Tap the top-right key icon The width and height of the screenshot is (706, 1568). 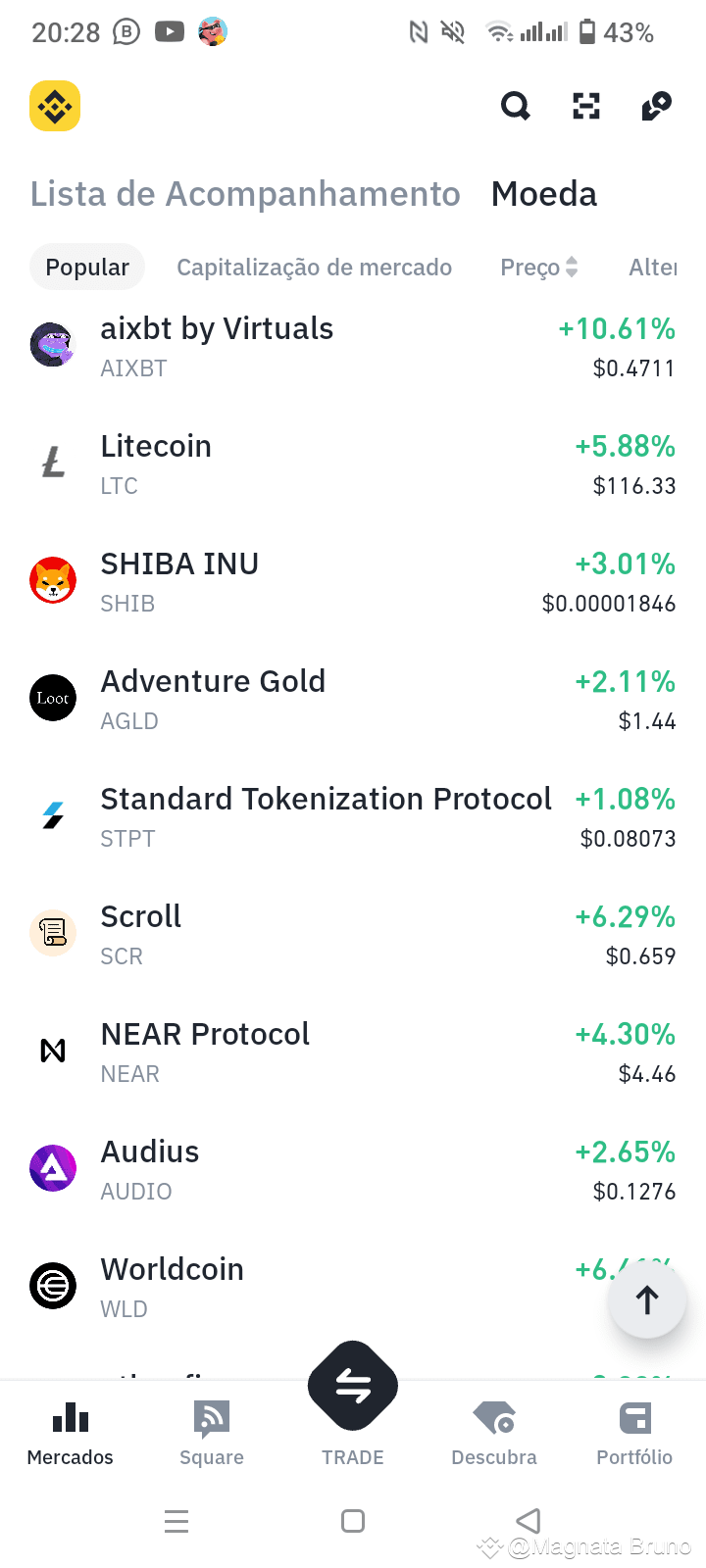click(656, 106)
